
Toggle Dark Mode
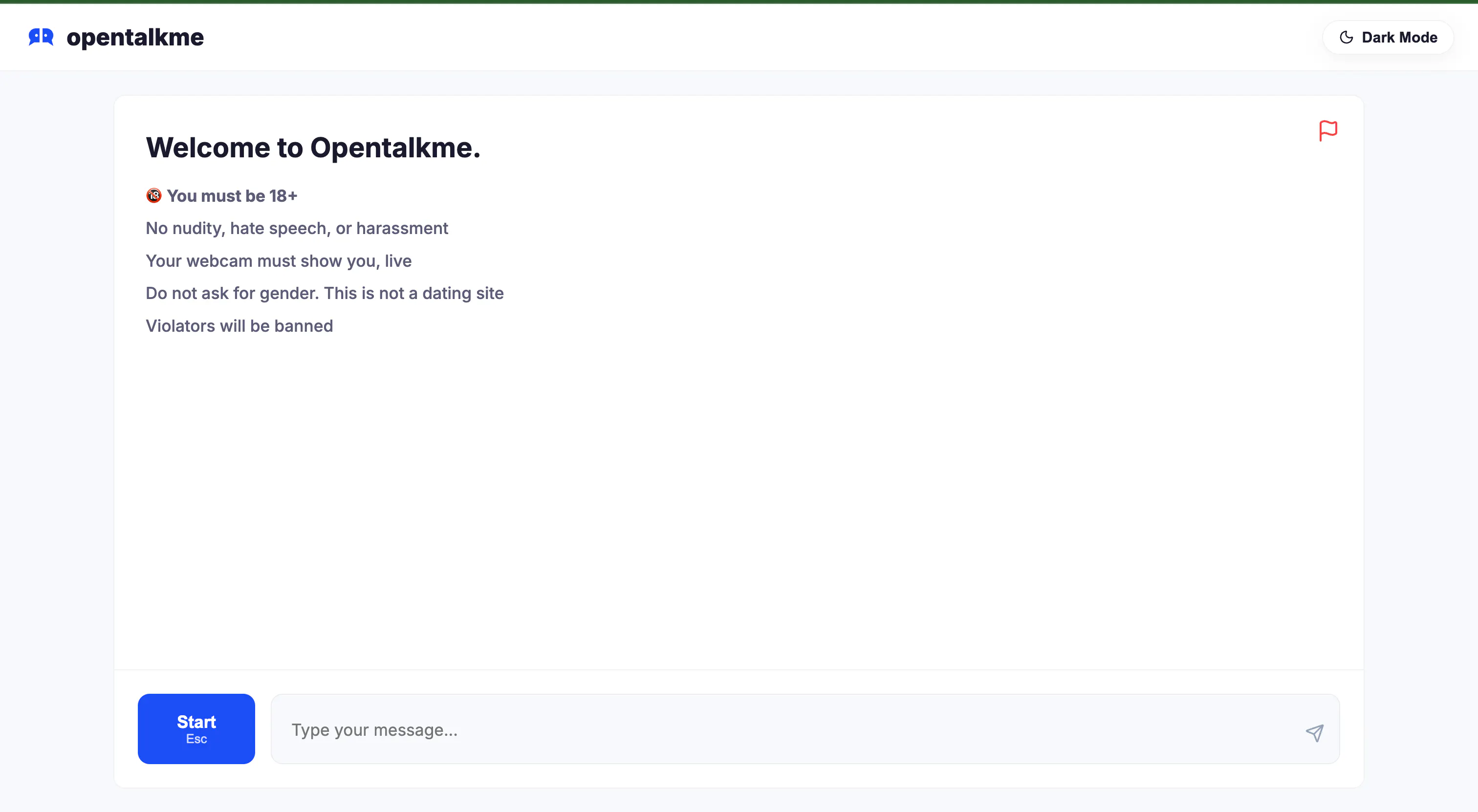pos(1388,37)
